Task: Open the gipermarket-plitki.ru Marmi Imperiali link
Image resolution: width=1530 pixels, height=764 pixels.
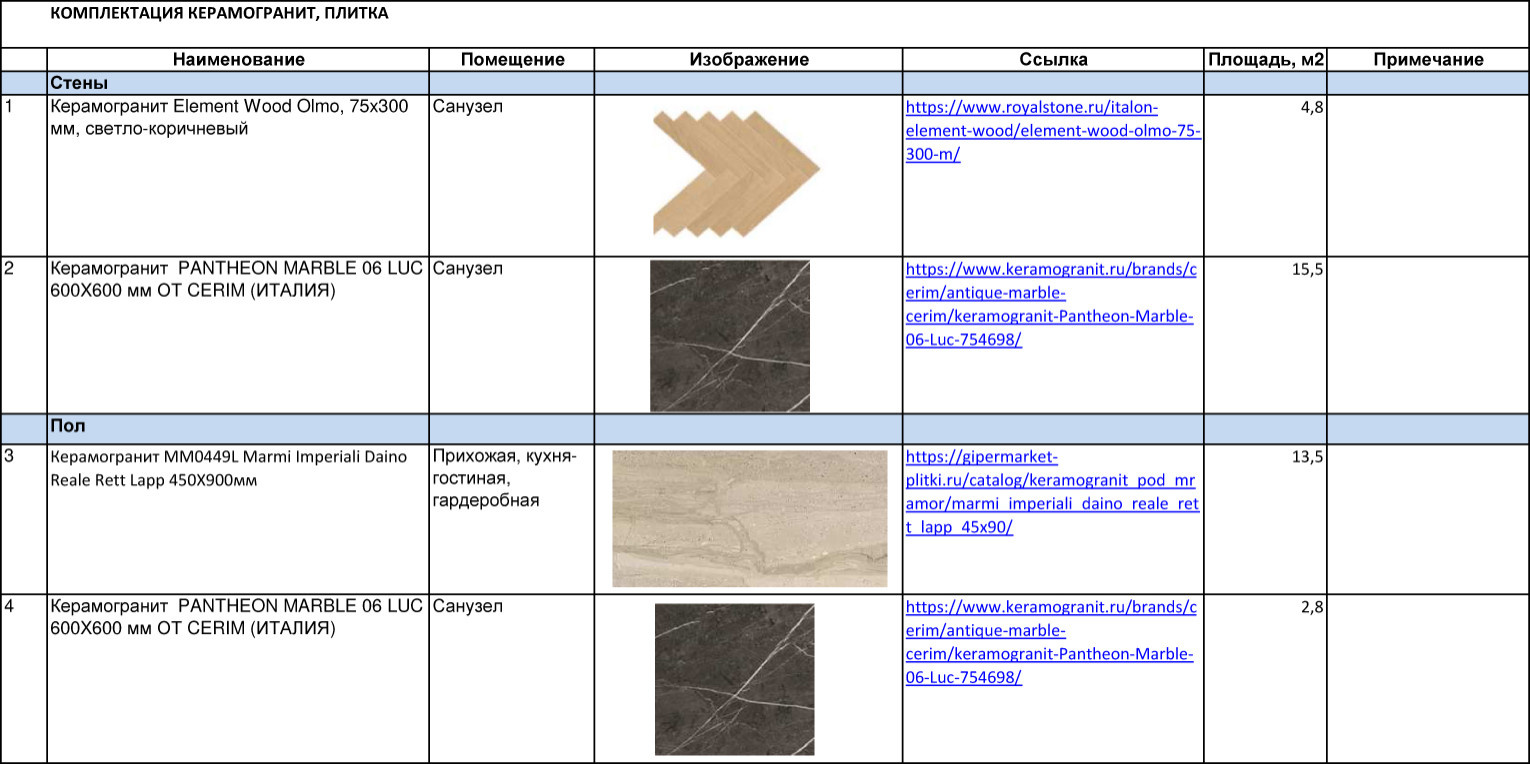Action: pos(1053,492)
